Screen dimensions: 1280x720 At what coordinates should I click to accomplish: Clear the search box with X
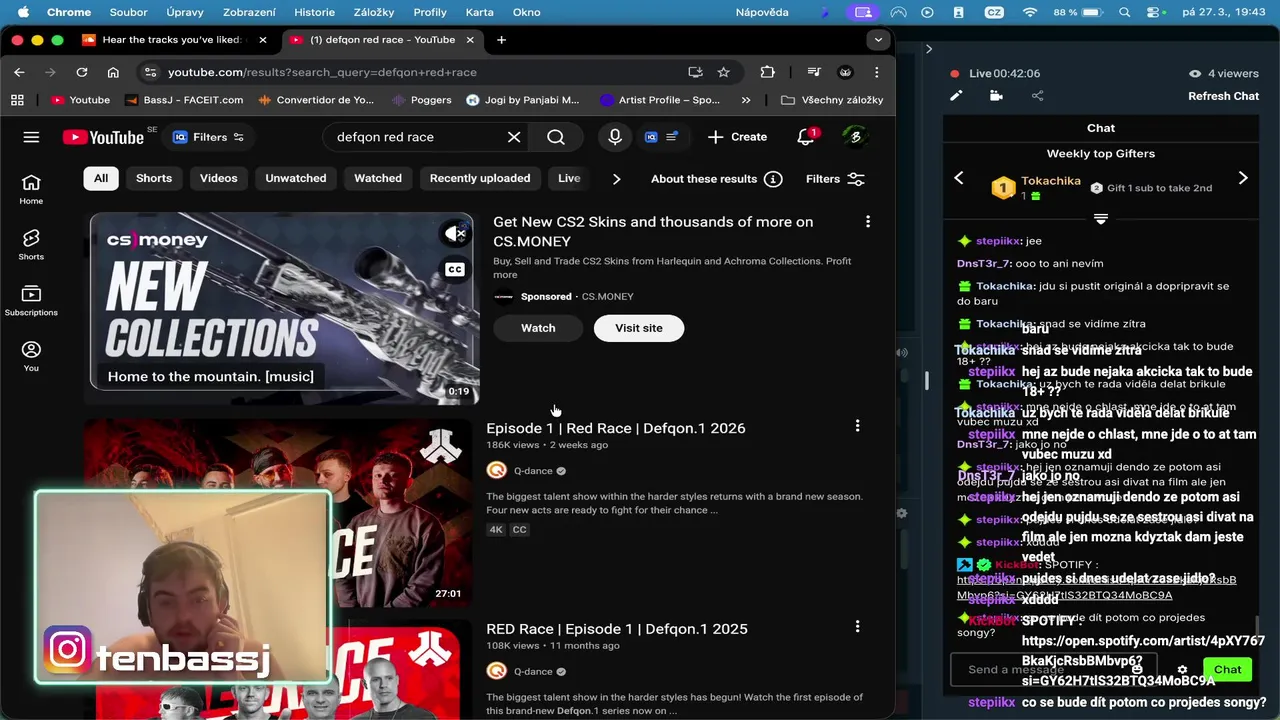514,137
